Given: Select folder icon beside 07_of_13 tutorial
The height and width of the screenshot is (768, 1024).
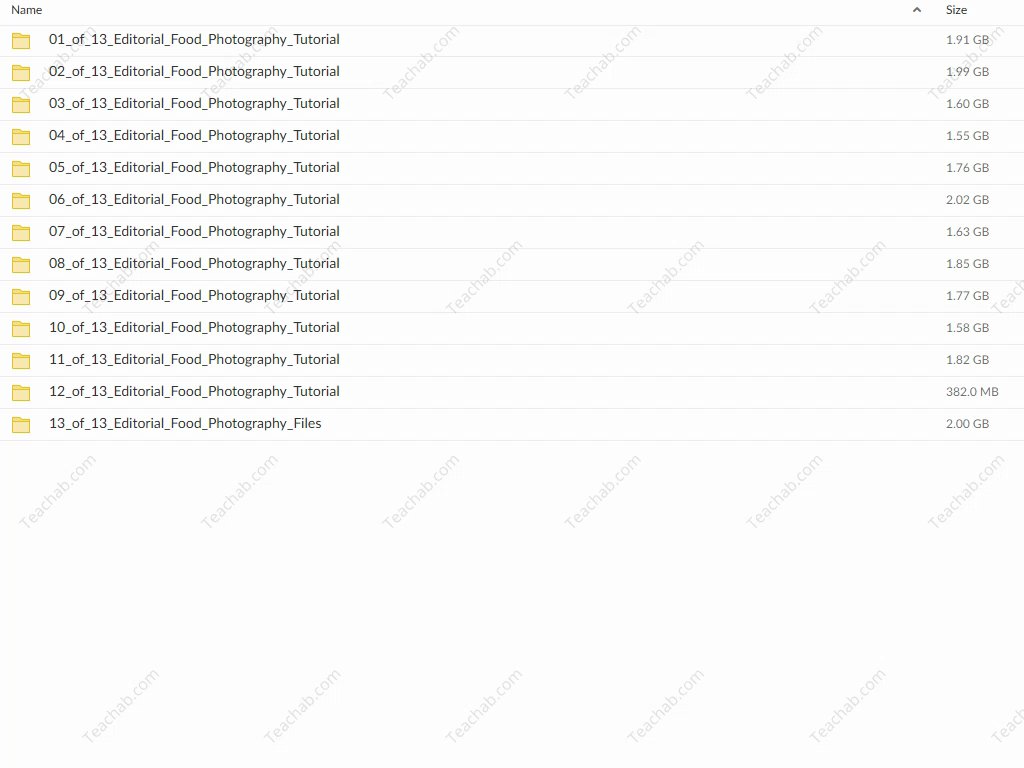Looking at the screenshot, I should pos(21,232).
